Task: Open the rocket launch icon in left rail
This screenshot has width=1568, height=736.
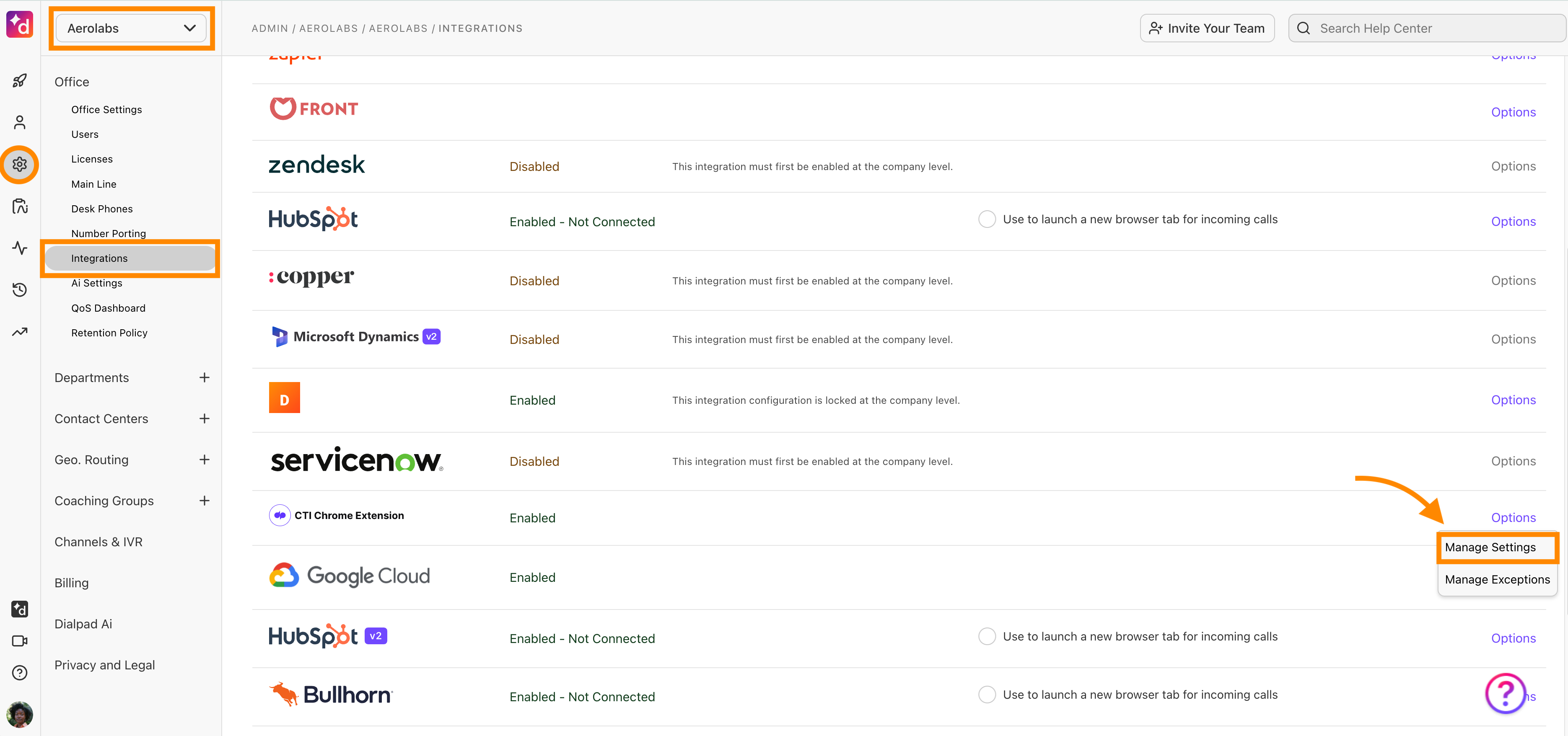Action: tap(19, 80)
